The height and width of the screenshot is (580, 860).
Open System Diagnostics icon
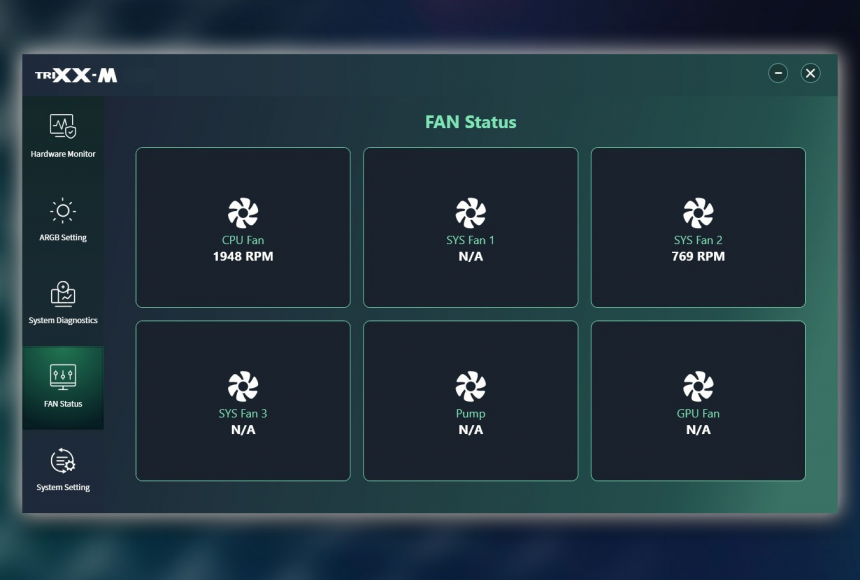63,294
